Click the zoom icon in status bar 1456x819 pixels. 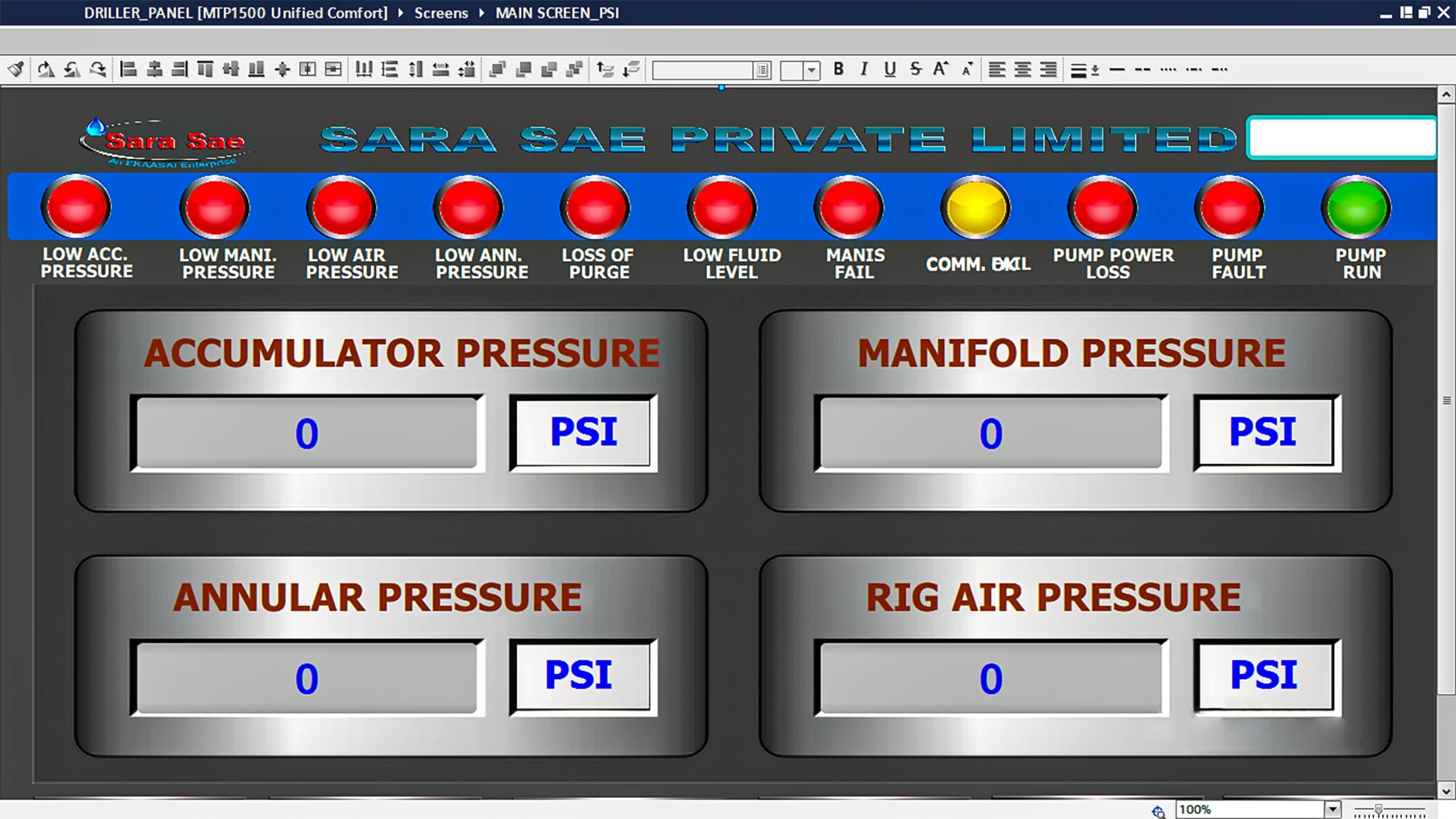(x=1158, y=811)
